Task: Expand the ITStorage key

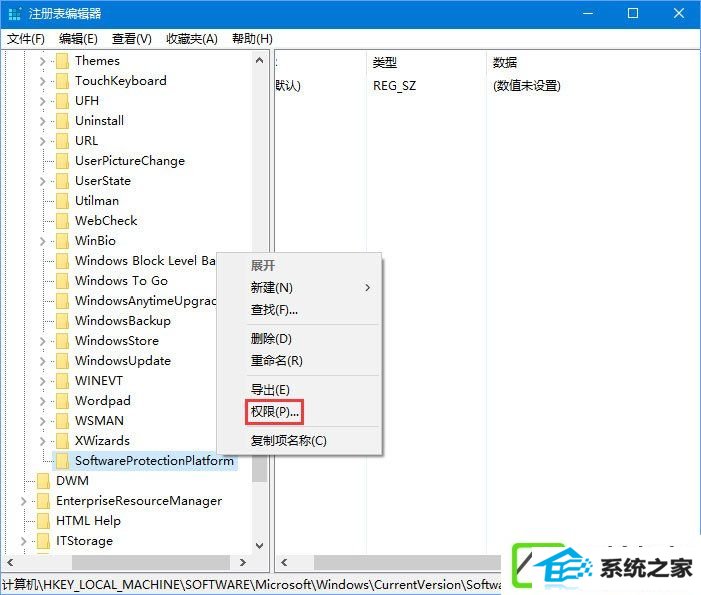Action: [x=24, y=541]
